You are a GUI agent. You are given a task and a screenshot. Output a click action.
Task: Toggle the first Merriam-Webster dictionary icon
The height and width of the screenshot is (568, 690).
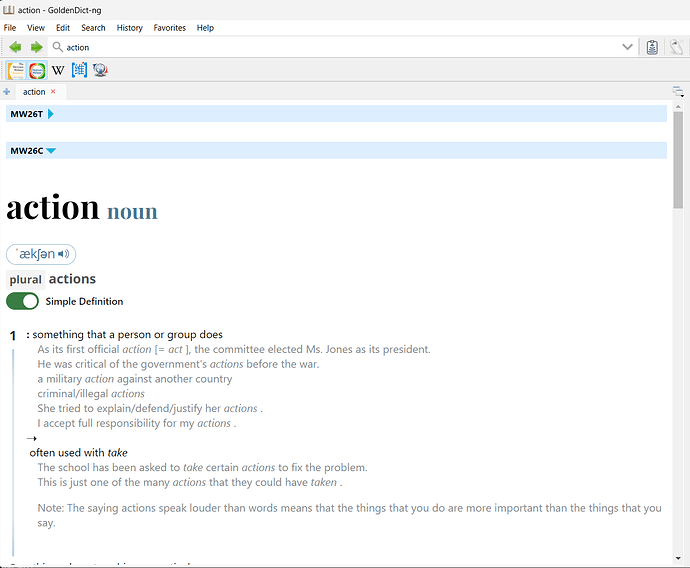coord(17,70)
